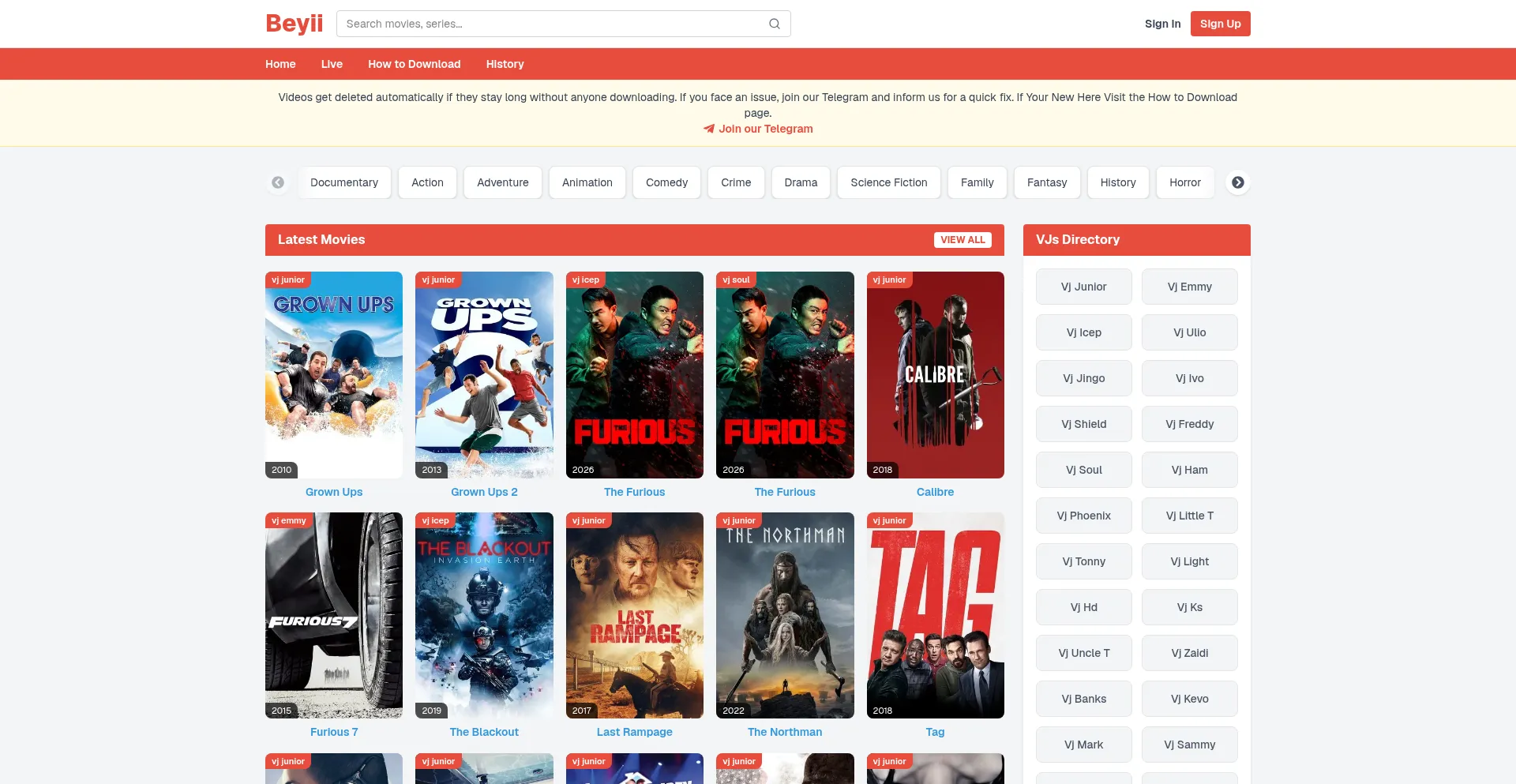Screen dimensions: 1516x784
Task: Click the search magnifier icon
Action: click(x=775, y=24)
